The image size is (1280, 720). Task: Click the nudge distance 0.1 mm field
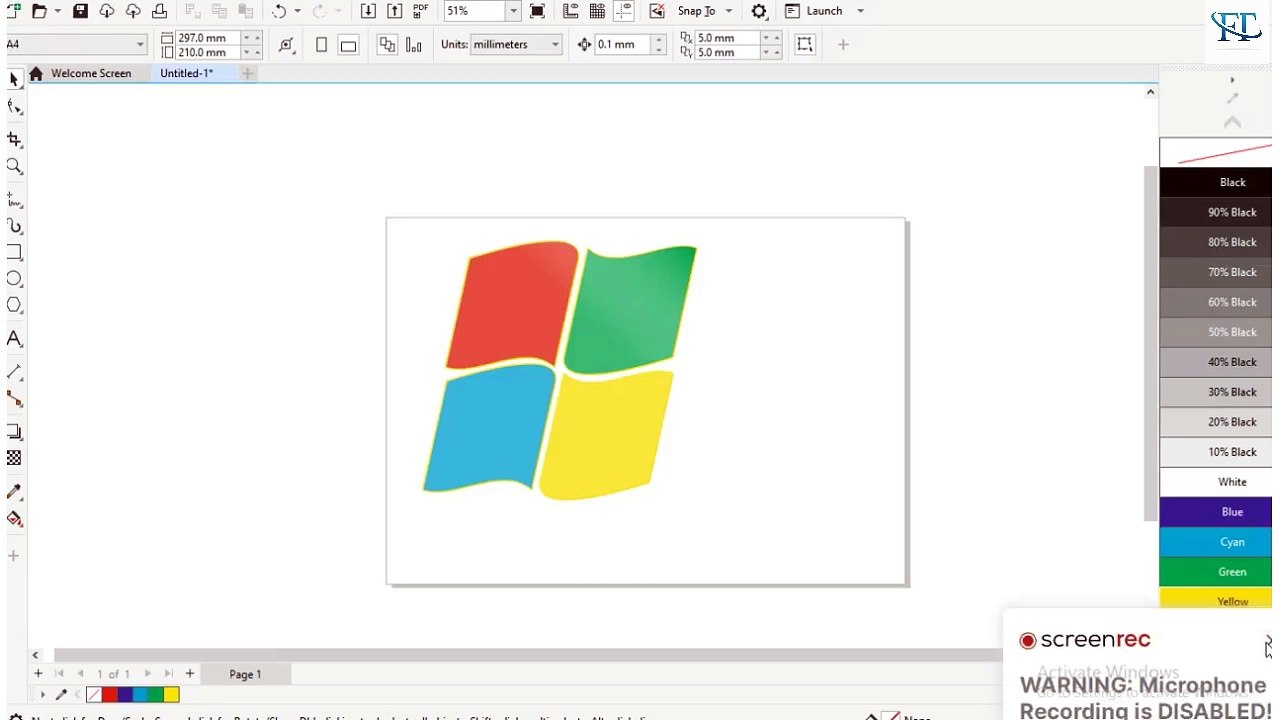tap(621, 45)
